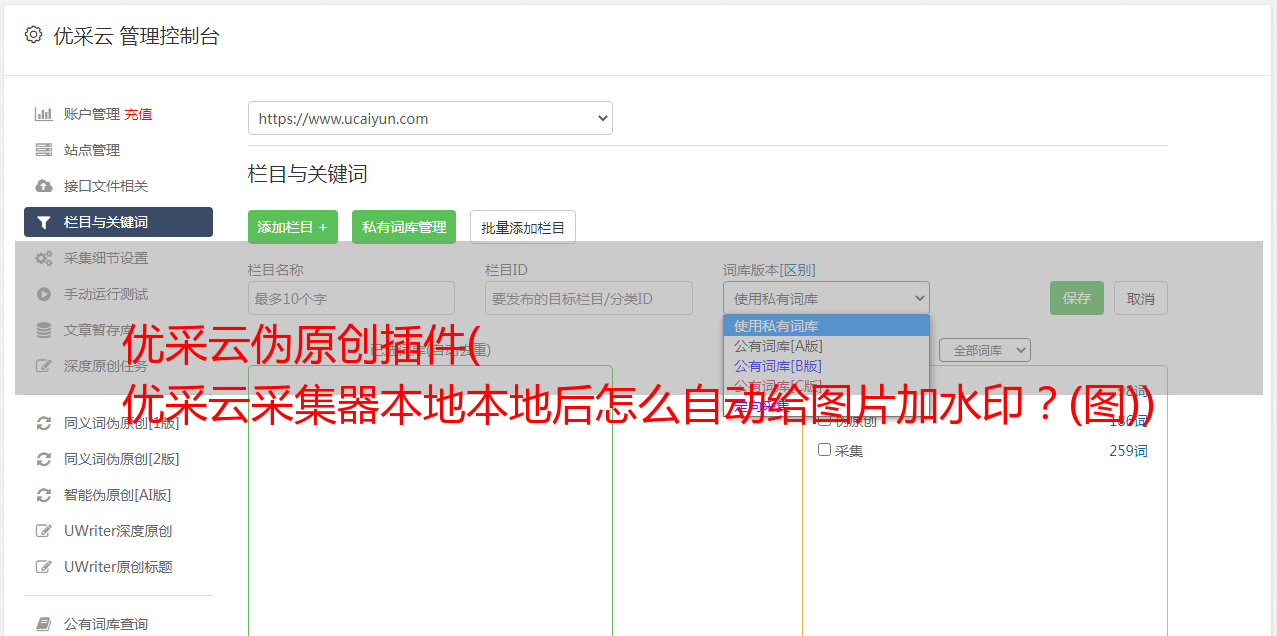This screenshot has height=636, width=1277.
Task: Click the funnel icon for 栏目与关键词
Action: coord(44,222)
